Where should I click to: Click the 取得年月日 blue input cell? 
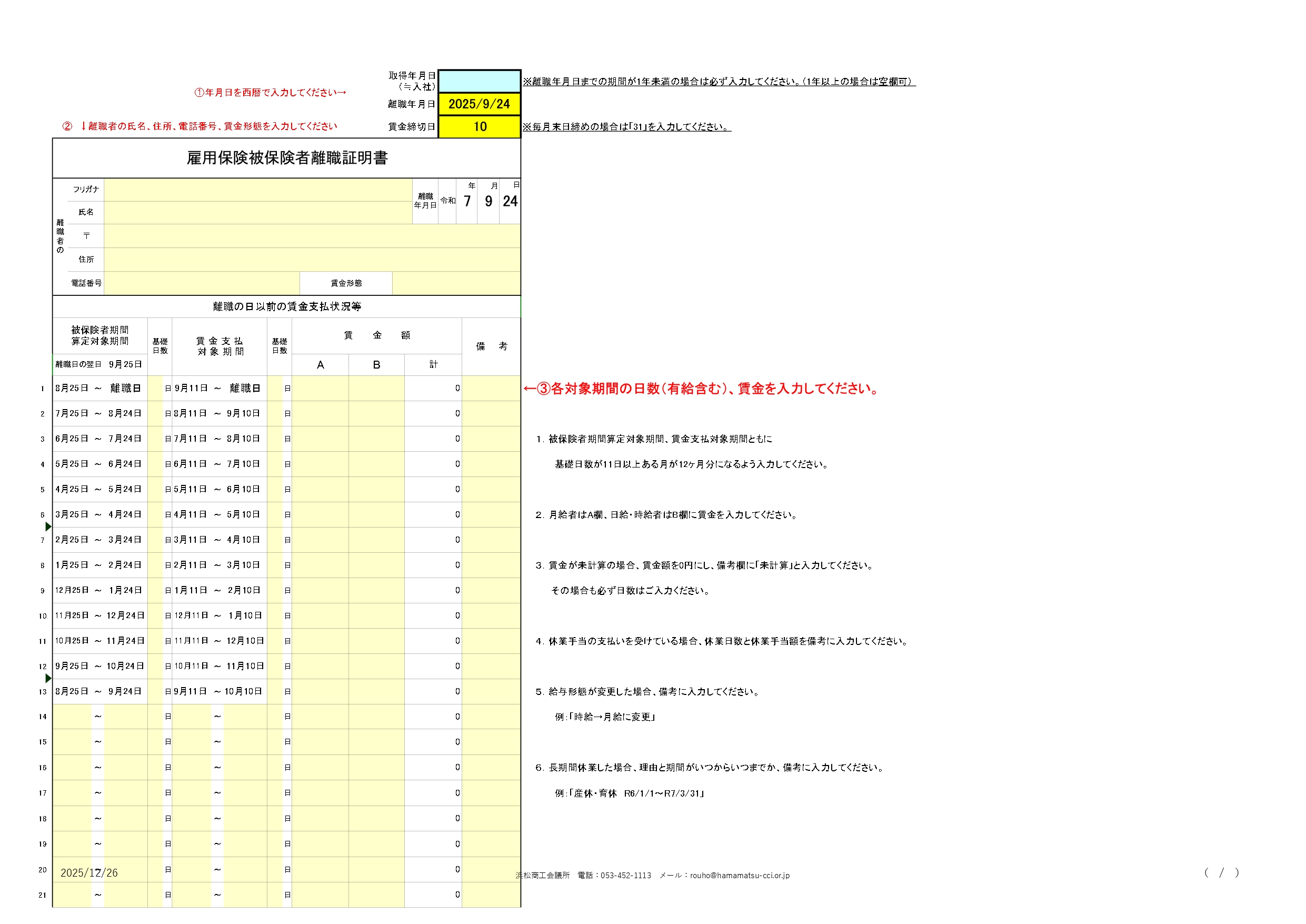(x=479, y=82)
